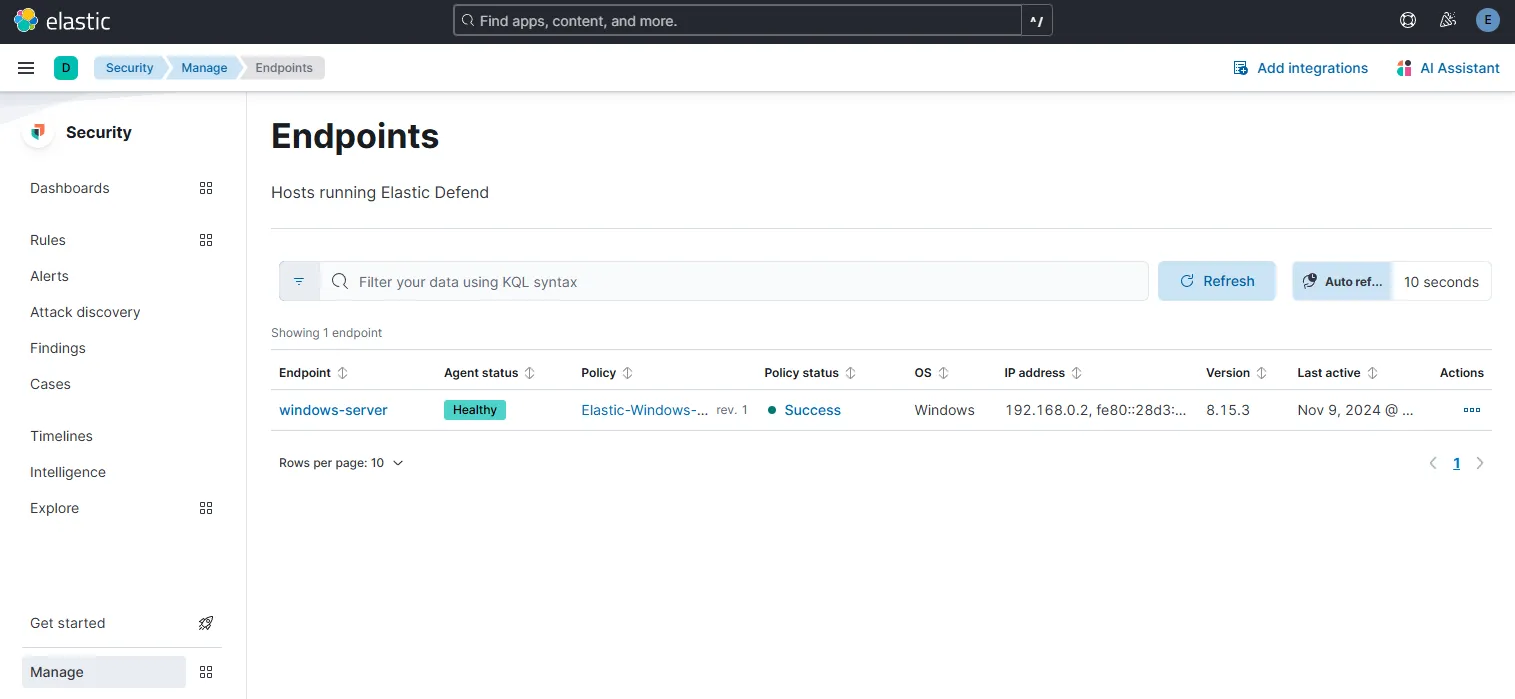This screenshot has height=699, width=1515.
Task: Open actions menu for windows-server
Action: pos(1471,410)
